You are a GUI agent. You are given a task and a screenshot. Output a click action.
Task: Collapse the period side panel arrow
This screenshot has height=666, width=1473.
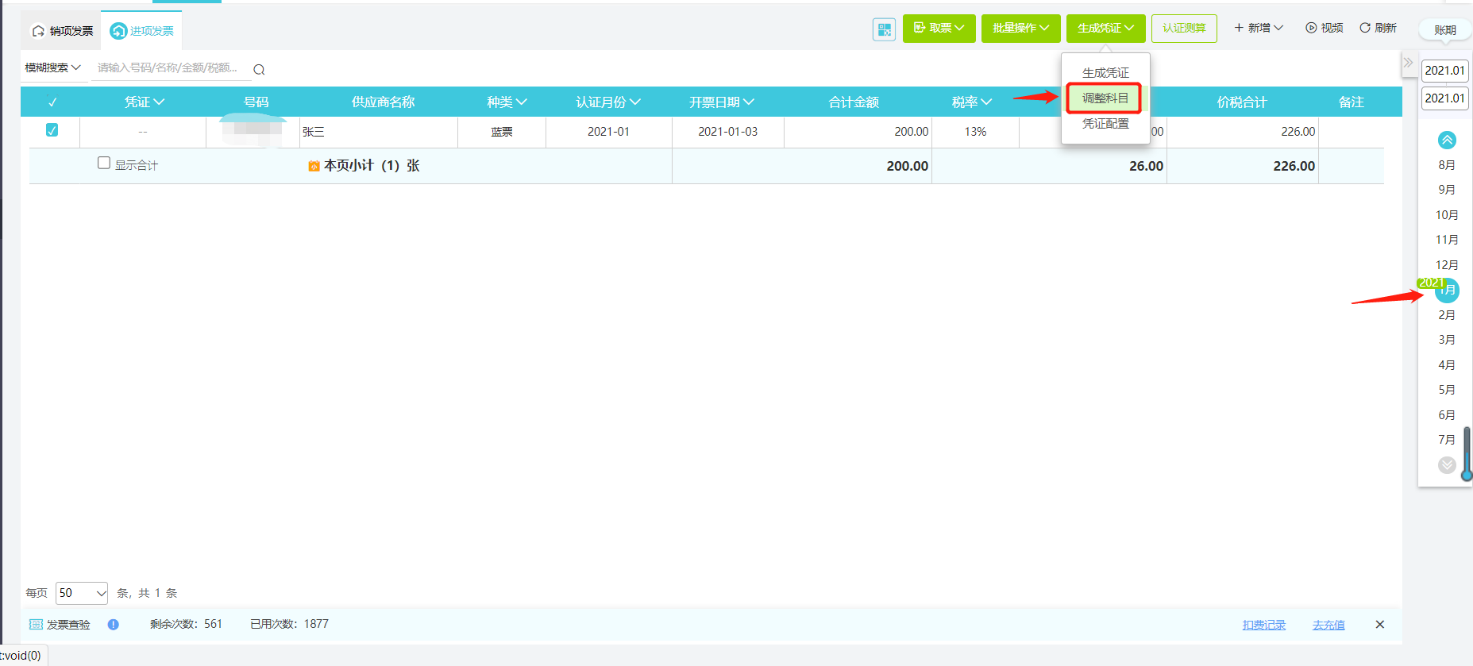click(1408, 63)
